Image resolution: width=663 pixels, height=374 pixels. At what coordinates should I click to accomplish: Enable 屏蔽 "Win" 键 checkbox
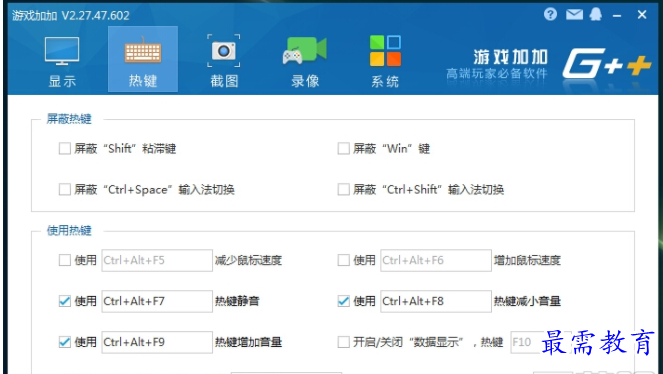click(343, 149)
